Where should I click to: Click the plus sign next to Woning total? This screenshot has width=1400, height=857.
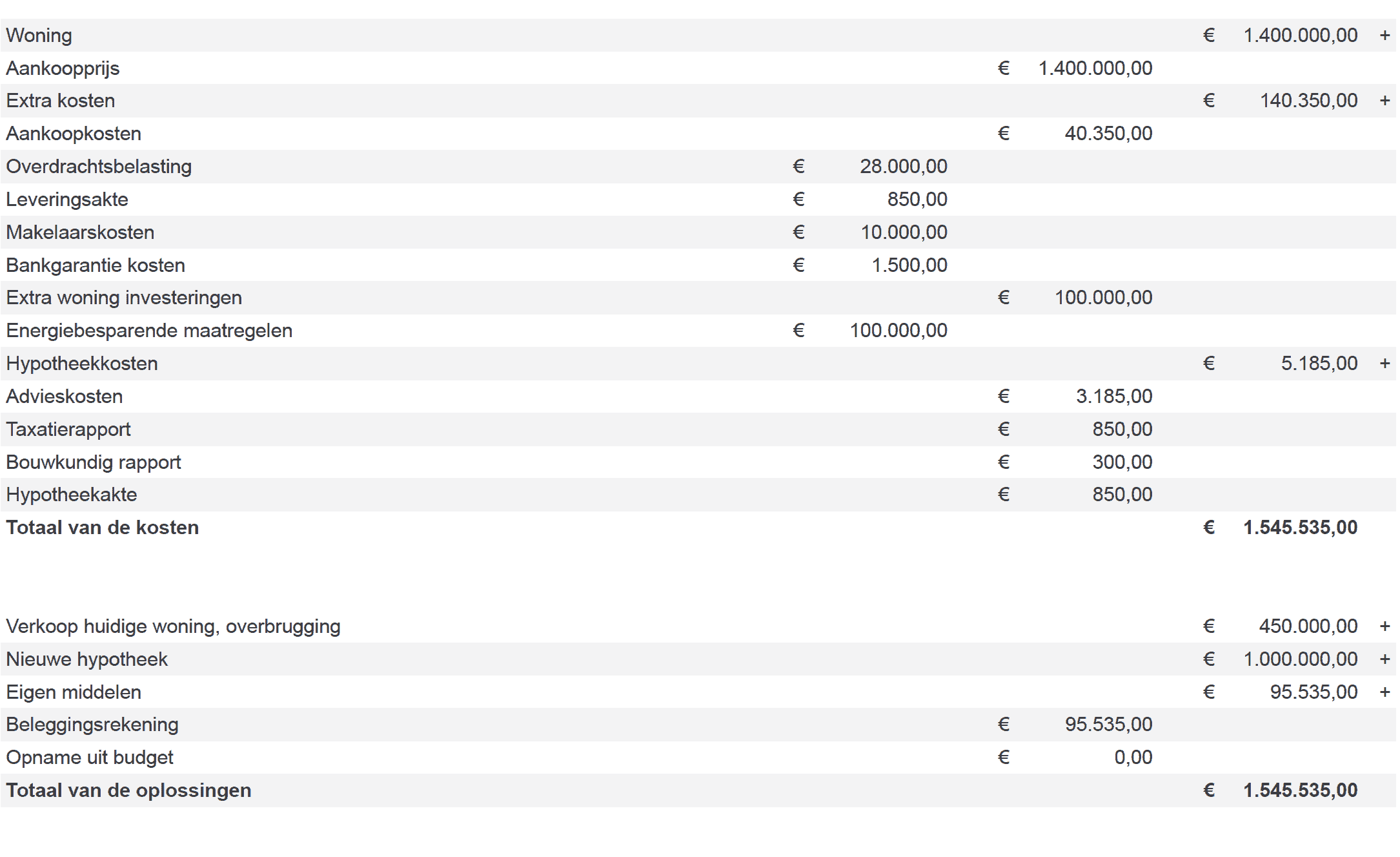click(1385, 36)
